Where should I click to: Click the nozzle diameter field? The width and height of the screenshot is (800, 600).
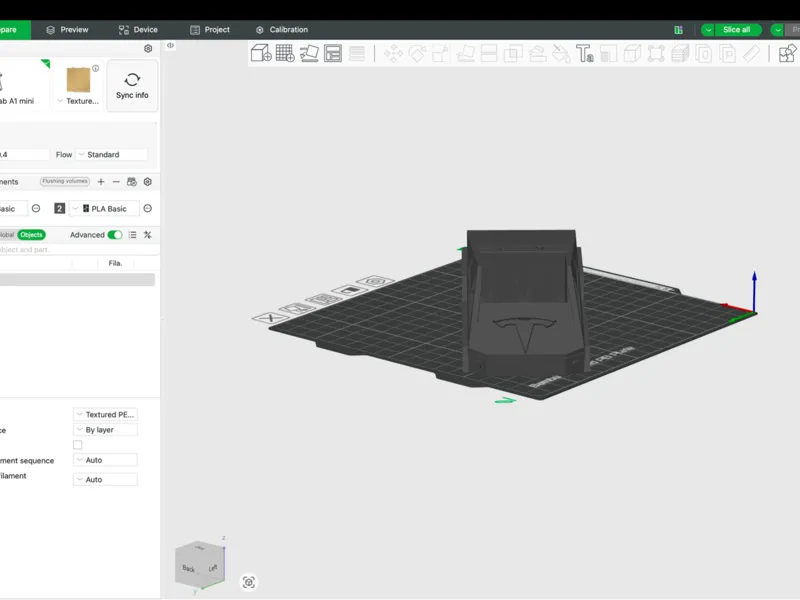23,155
